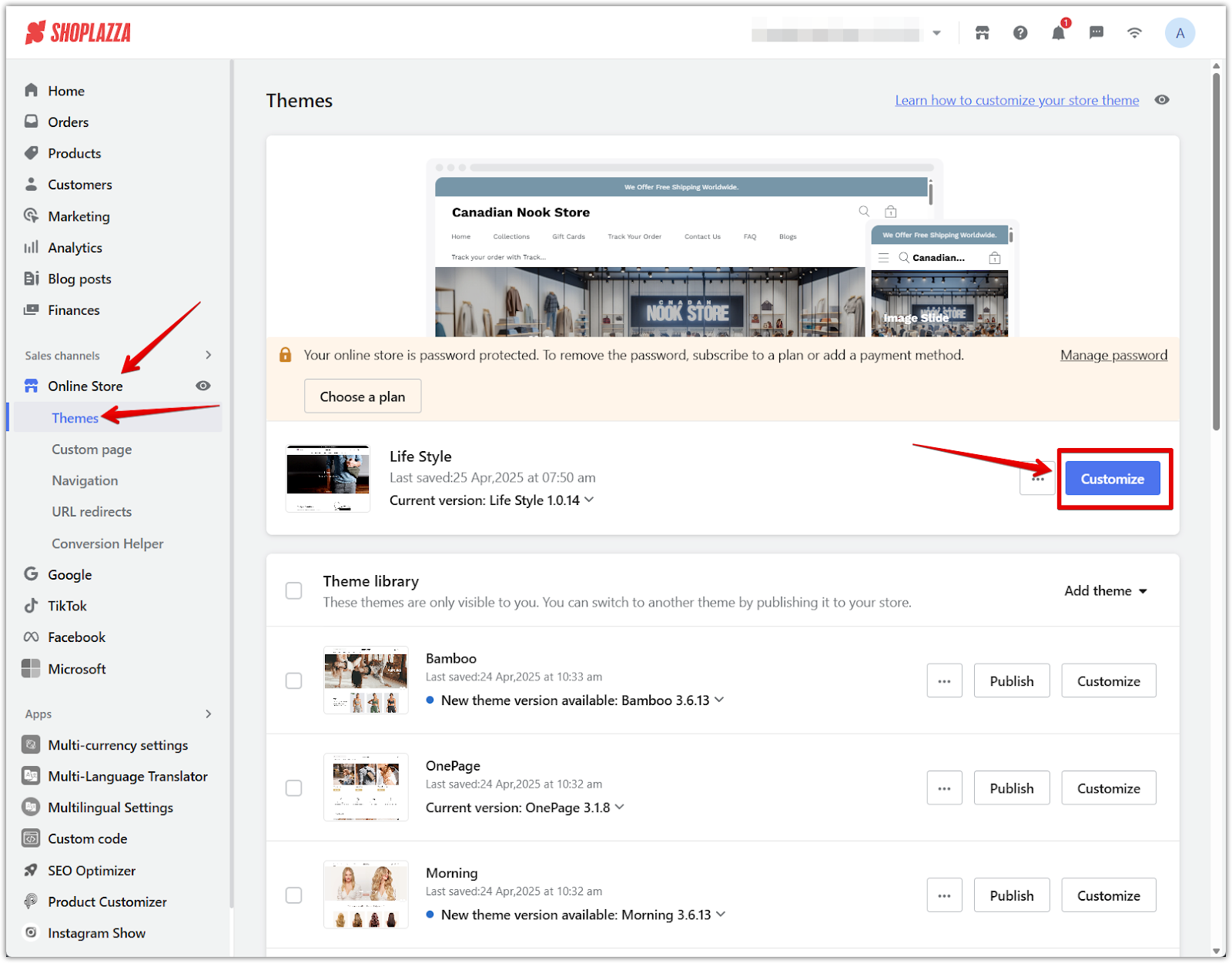This screenshot has height=963, width=1232.
Task: Click the Shoplazza logo
Action: (x=78, y=32)
